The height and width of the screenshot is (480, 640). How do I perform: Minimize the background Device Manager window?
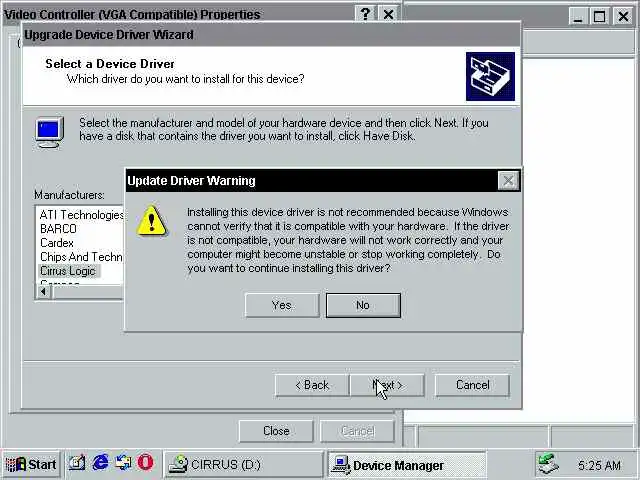(578, 17)
